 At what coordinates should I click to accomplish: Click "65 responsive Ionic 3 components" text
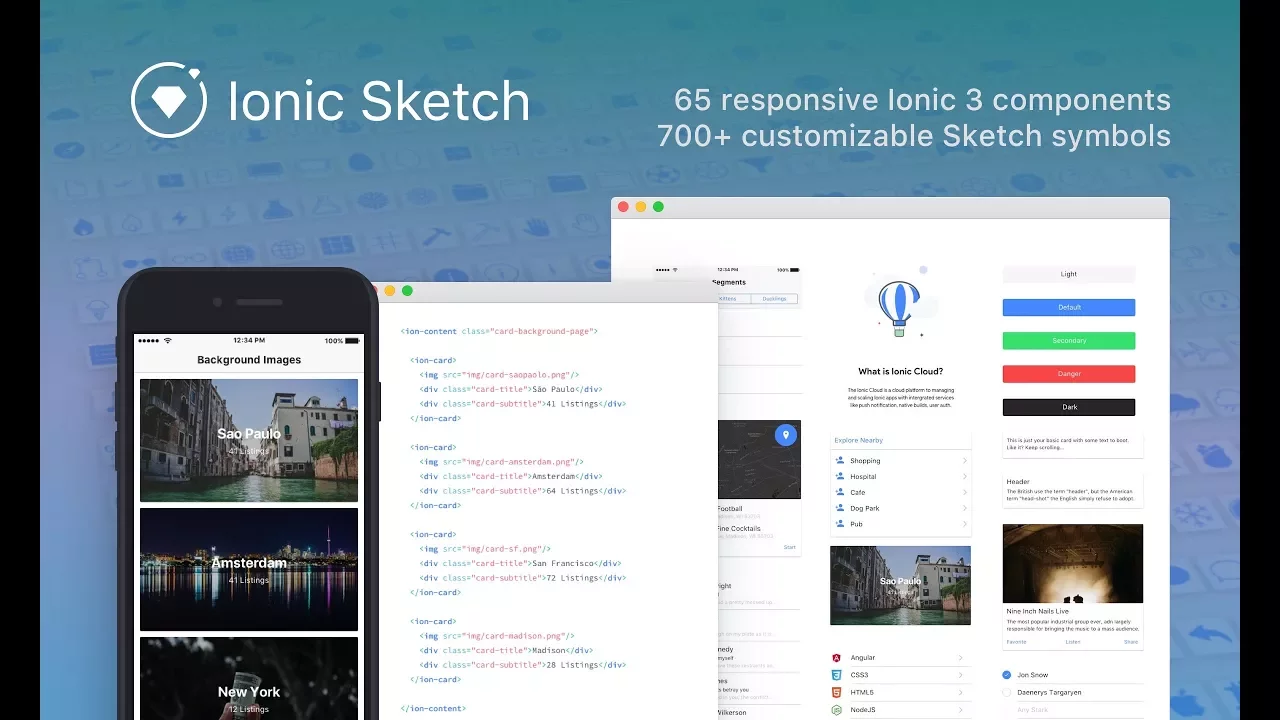click(922, 100)
